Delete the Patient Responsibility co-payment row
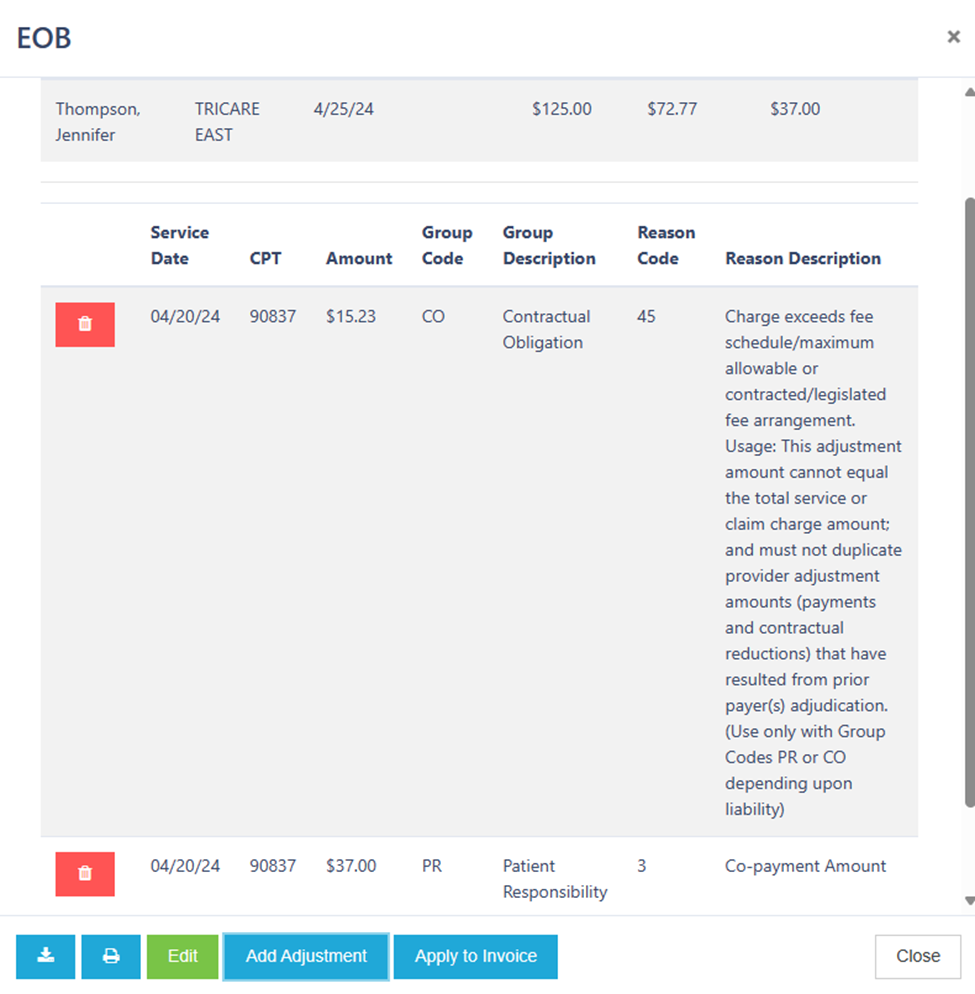This screenshot has height=994, width=975. [x=85, y=873]
